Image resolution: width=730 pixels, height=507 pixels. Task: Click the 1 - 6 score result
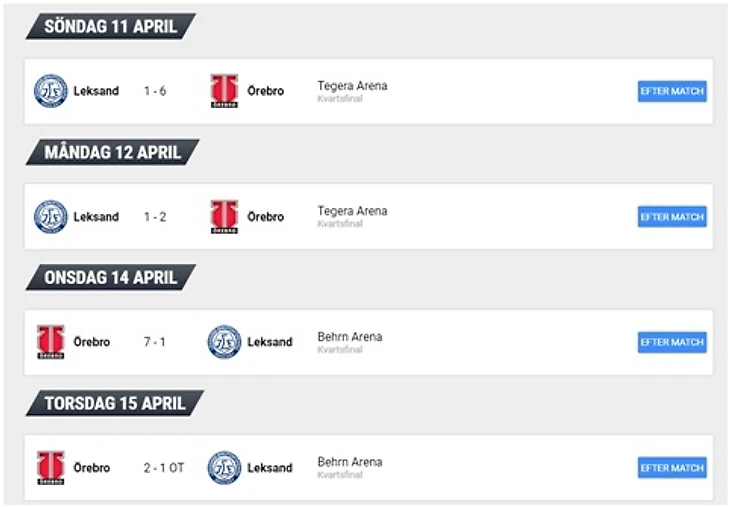pos(154,91)
